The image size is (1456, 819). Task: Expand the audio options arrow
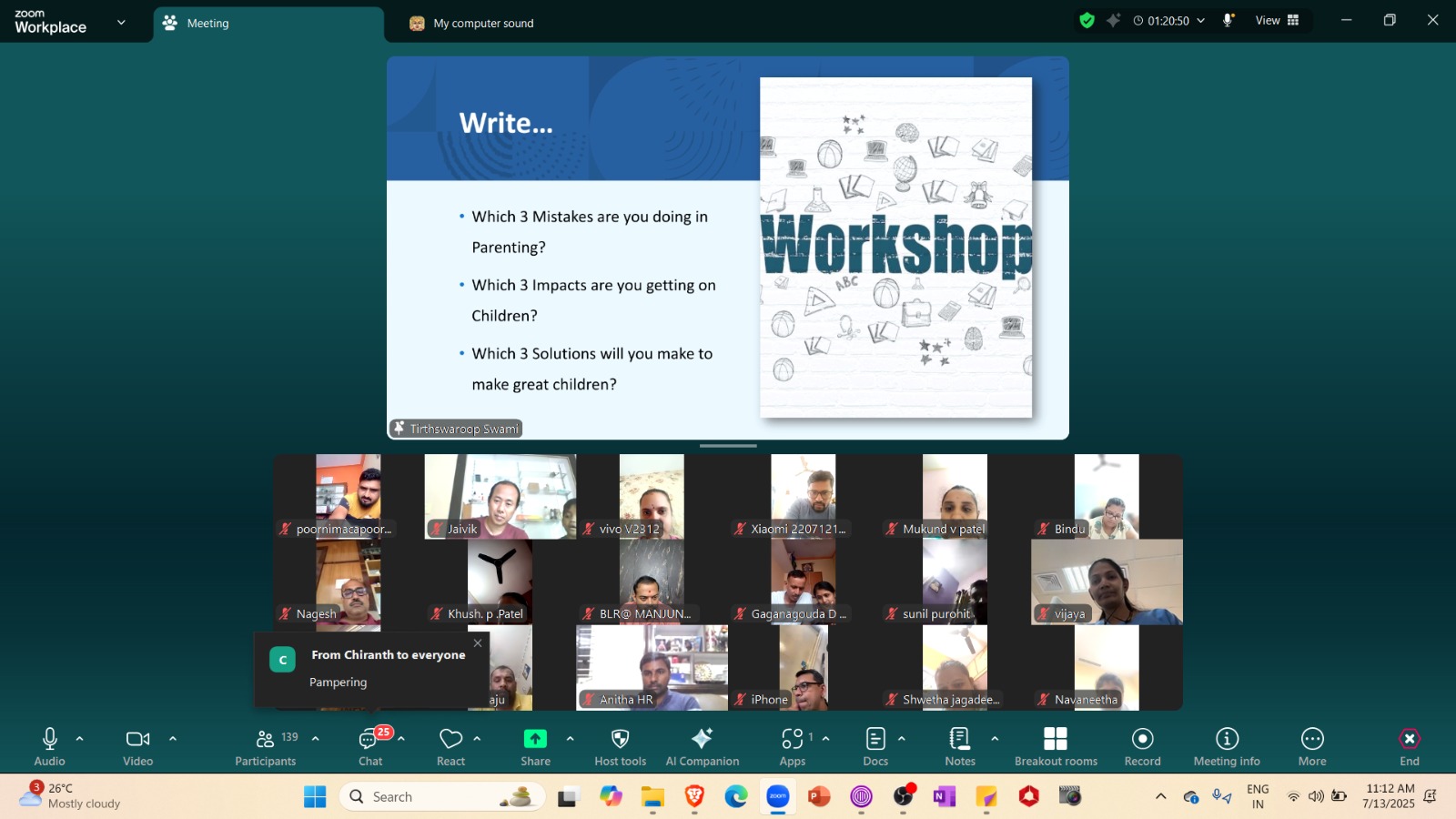[80, 739]
